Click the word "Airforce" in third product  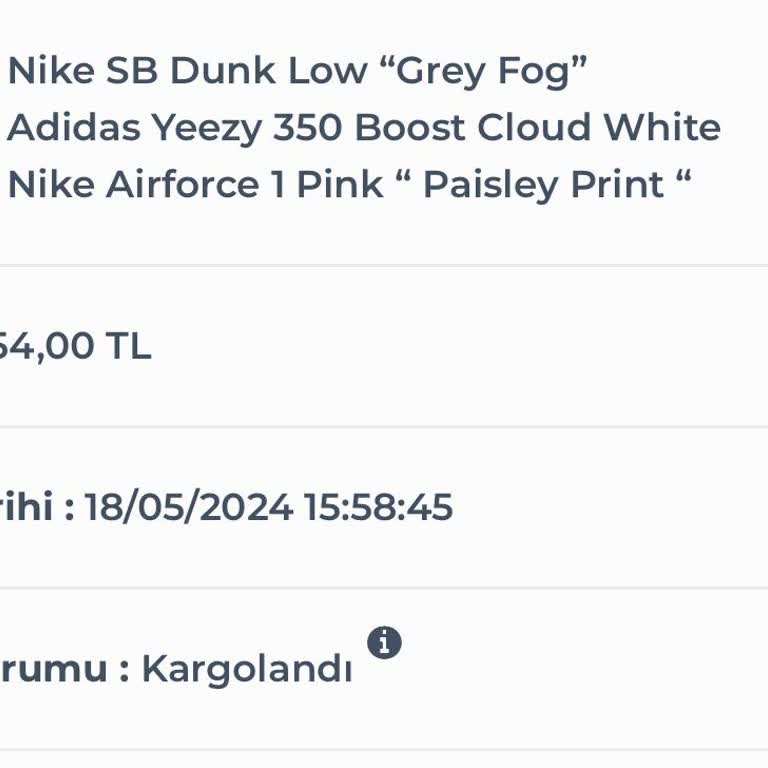tap(184, 185)
